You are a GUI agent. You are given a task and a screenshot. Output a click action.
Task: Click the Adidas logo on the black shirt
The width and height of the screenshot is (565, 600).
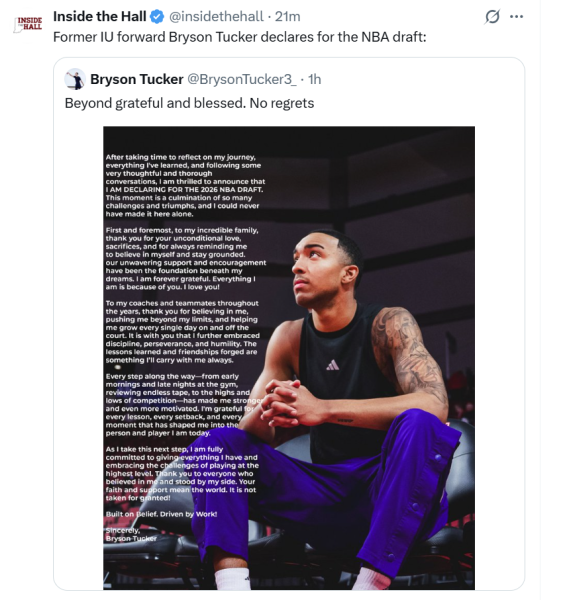point(332,365)
